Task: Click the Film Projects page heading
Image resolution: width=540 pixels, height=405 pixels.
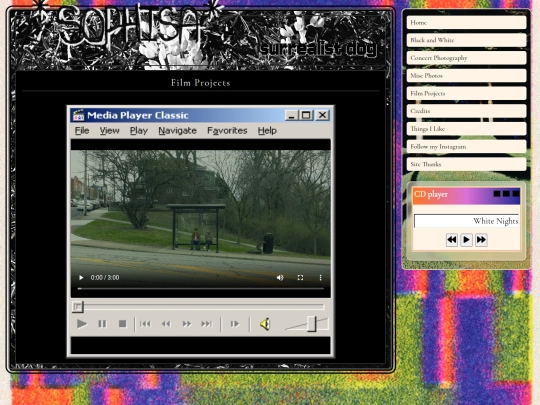Action: [200, 83]
